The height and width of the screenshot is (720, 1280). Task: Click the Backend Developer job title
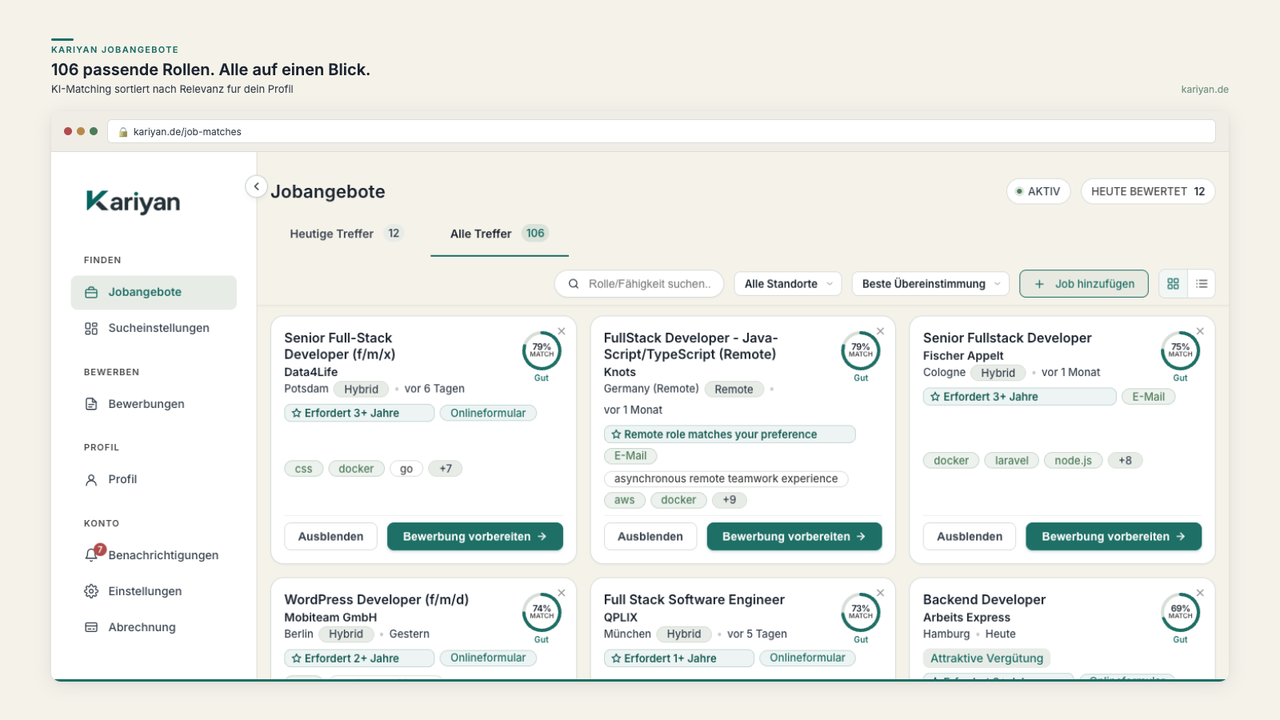click(x=984, y=600)
